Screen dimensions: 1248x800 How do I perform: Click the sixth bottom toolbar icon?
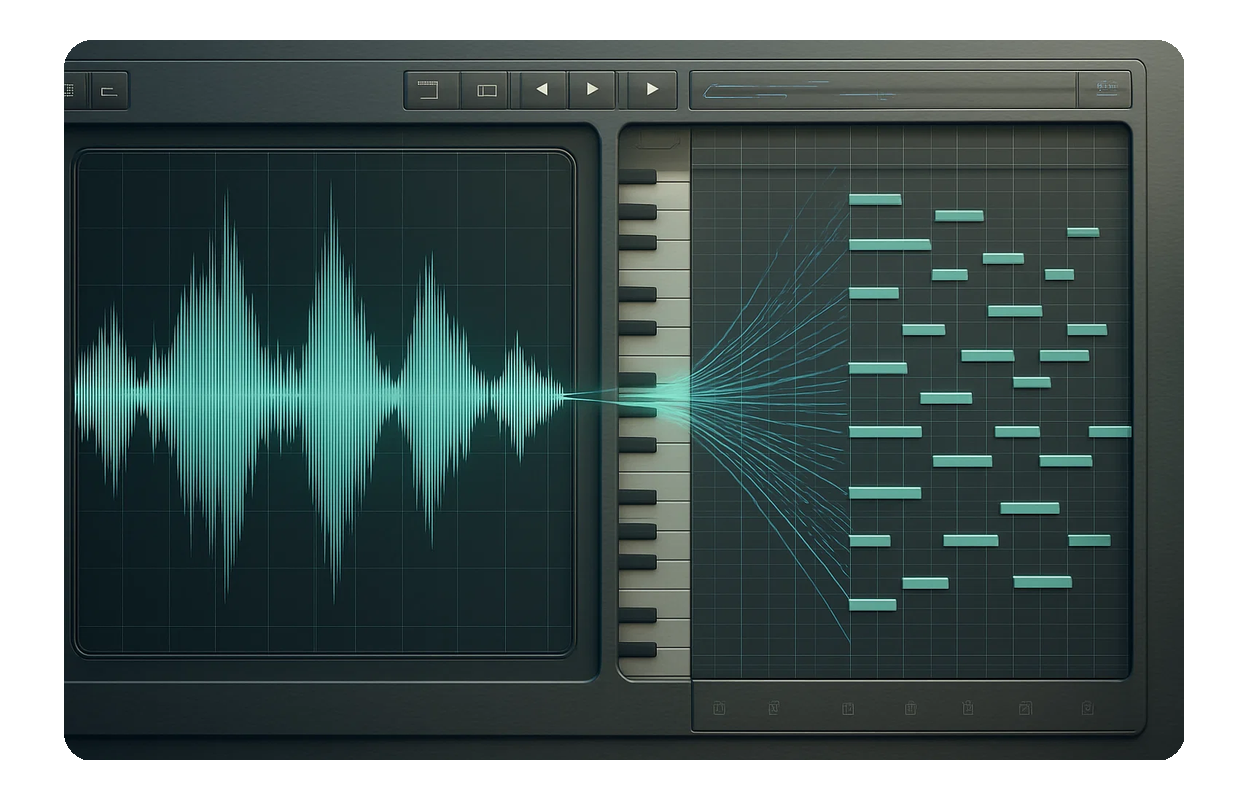pos(1025,709)
